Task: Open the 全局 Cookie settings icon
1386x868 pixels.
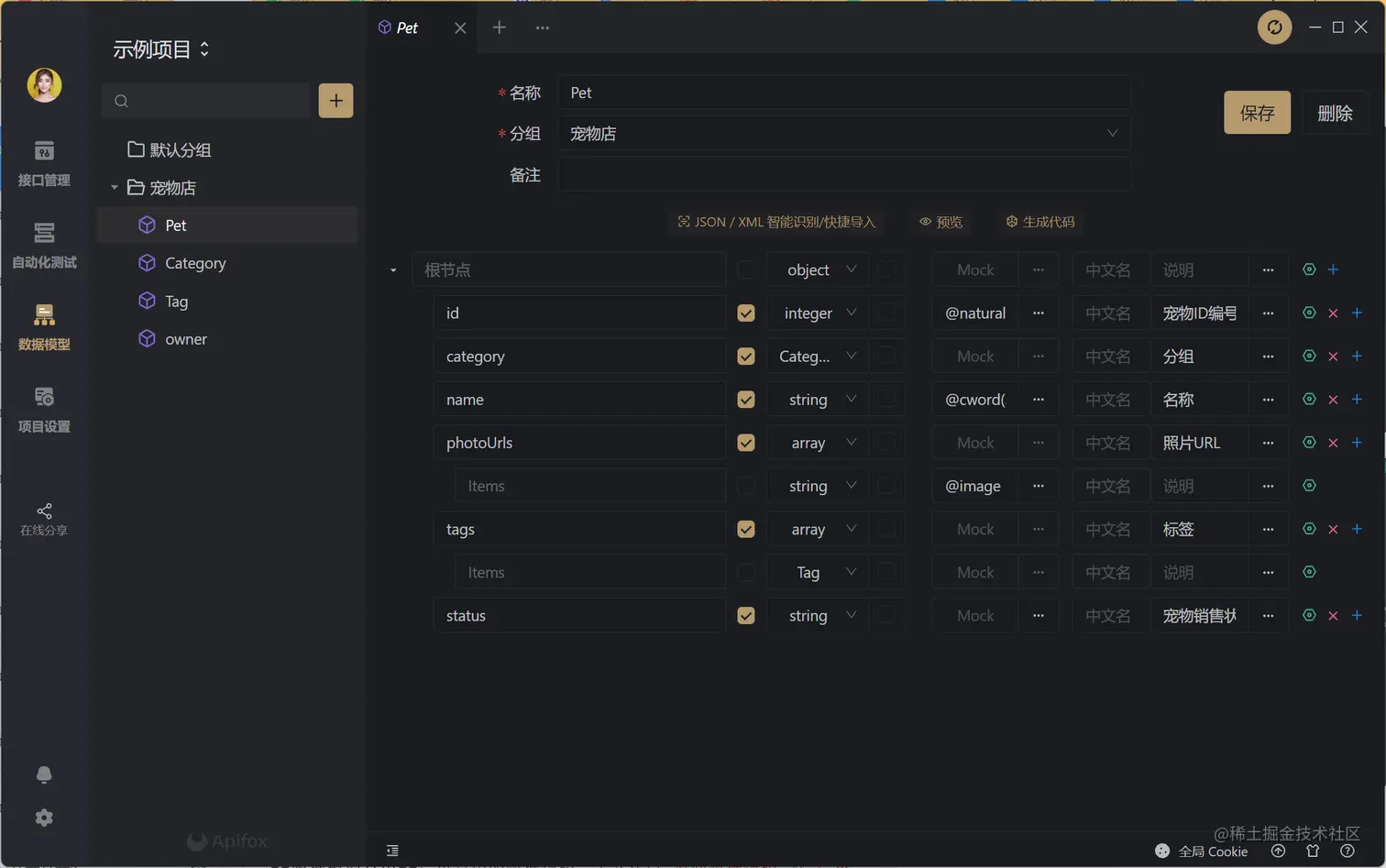Action: click(1161, 851)
